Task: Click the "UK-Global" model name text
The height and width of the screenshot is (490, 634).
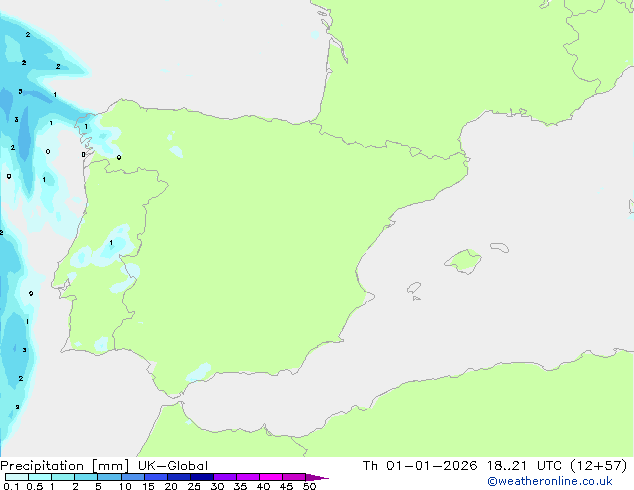Action: tap(173, 466)
